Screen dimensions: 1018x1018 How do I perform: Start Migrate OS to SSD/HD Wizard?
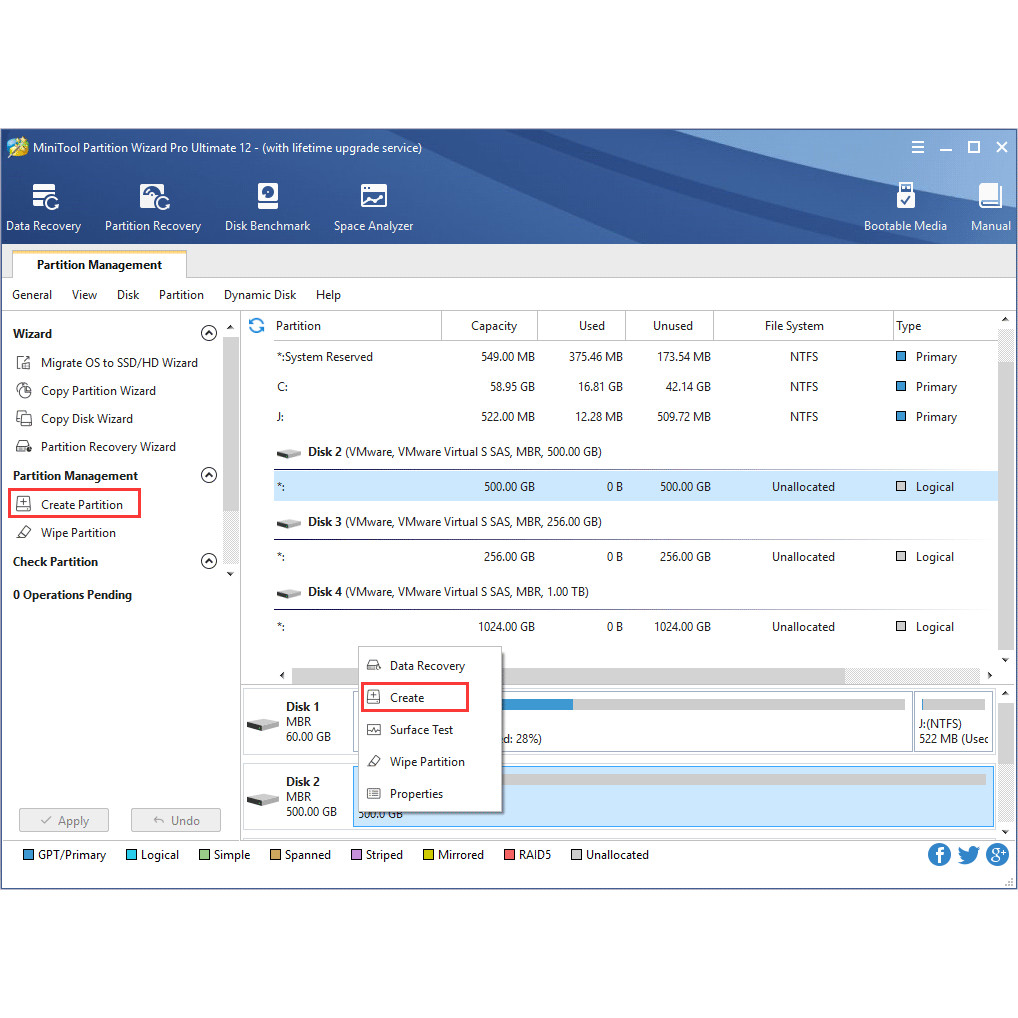[x=118, y=363]
